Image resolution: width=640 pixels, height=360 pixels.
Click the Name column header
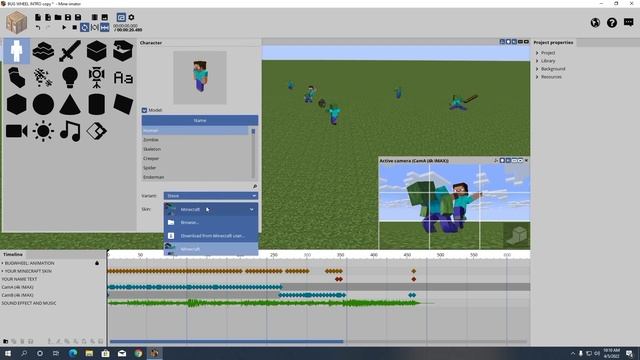(x=200, y=120)
